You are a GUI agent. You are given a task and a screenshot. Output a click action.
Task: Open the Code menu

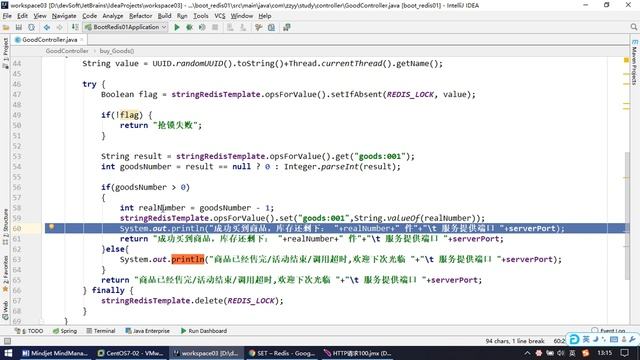pyautogui.click(x=89, y=16)
